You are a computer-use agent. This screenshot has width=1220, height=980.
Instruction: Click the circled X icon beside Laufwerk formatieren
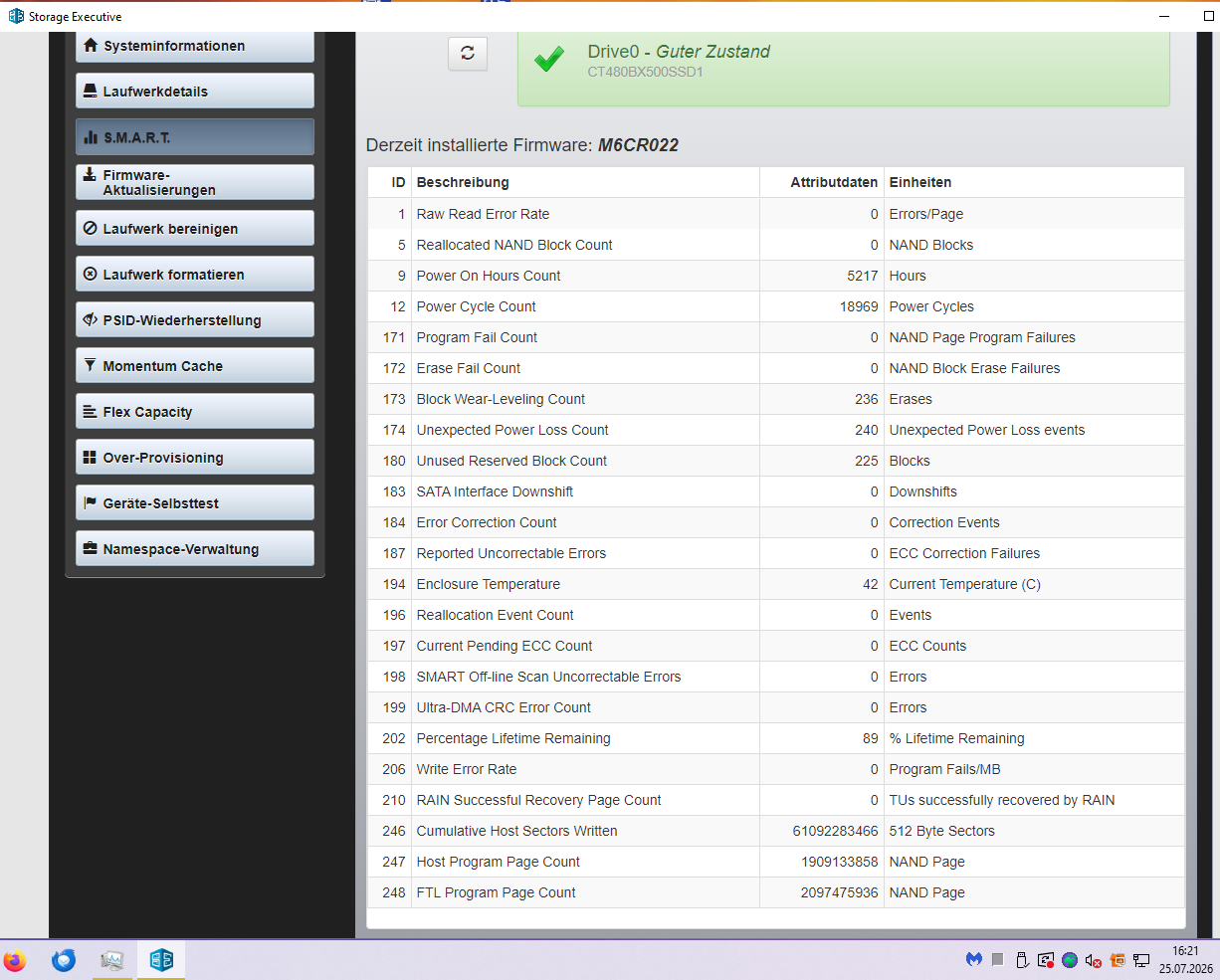(x=91, y=274)
